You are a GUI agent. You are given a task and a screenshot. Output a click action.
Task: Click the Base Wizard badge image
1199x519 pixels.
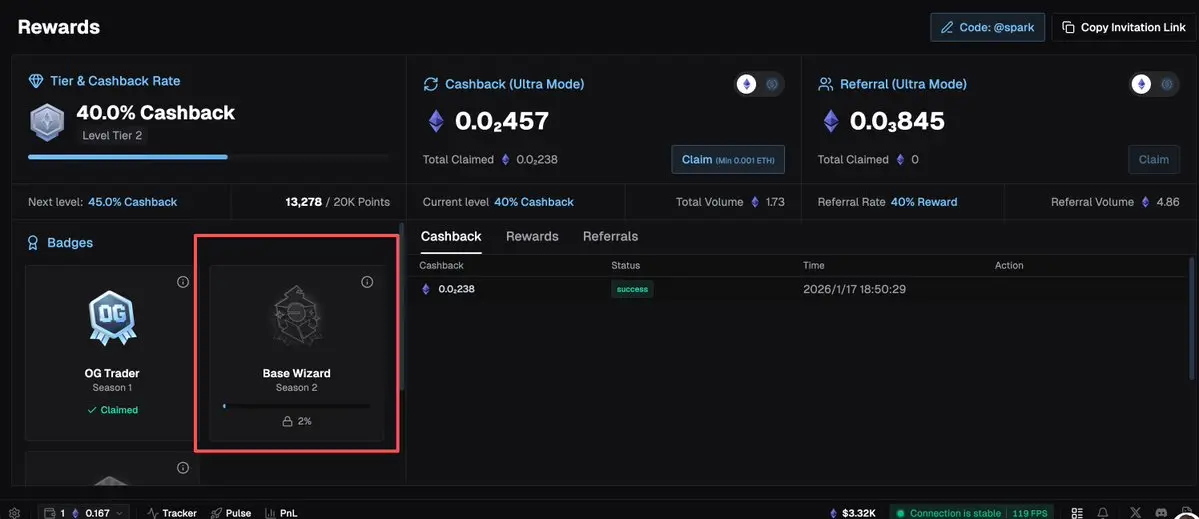pyautogui.click(x=297, y=317)
